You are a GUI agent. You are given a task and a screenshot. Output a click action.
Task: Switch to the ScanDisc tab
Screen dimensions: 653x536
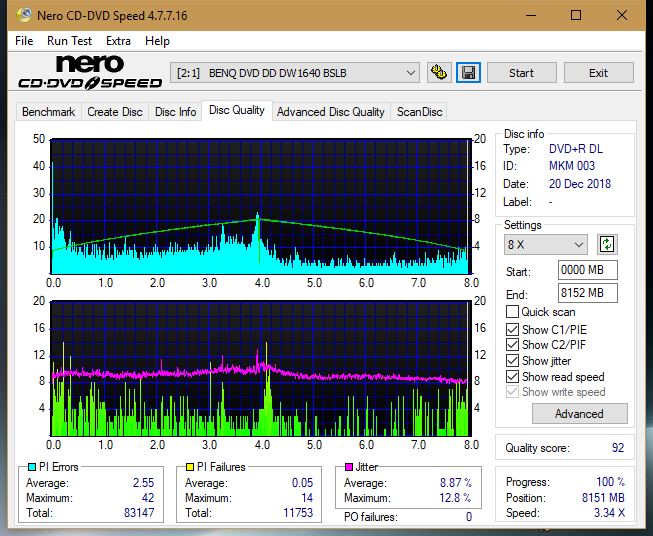click(x=419, y=112)
